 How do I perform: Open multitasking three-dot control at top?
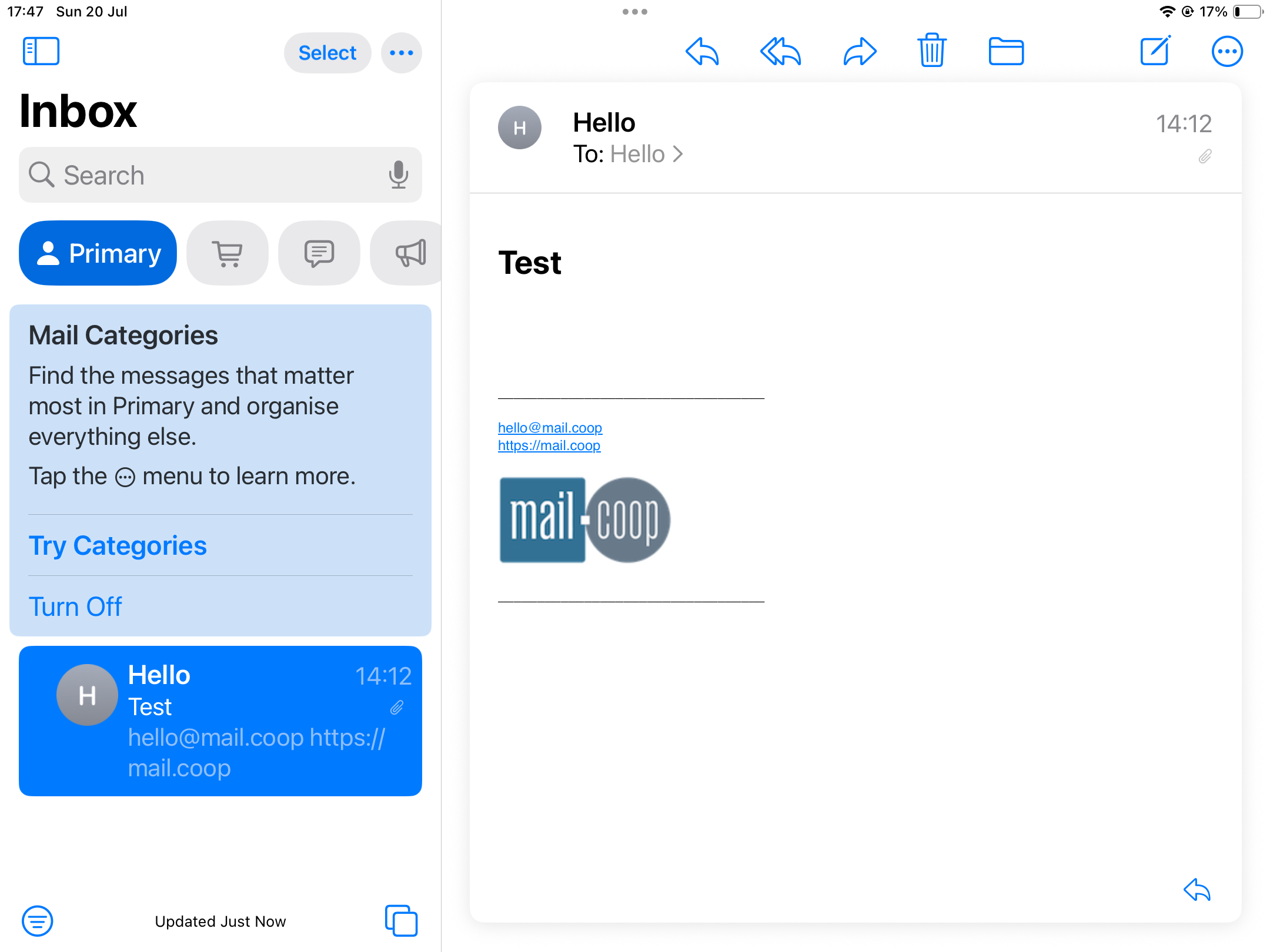635,12
